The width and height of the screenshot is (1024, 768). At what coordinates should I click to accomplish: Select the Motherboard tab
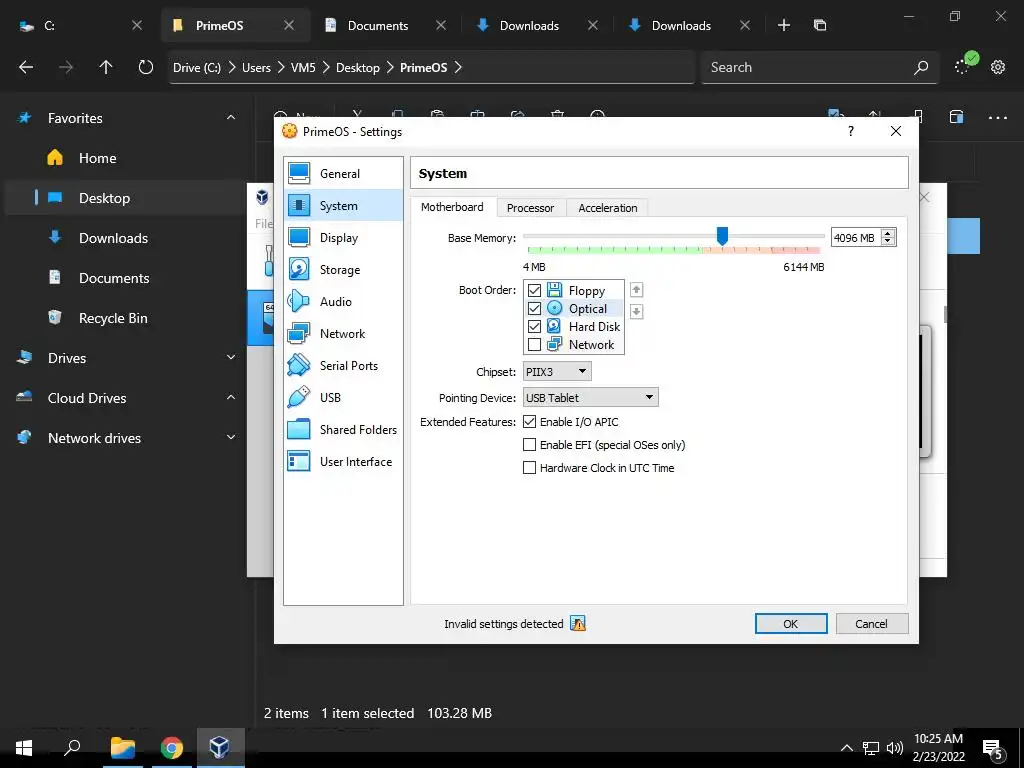452,207
